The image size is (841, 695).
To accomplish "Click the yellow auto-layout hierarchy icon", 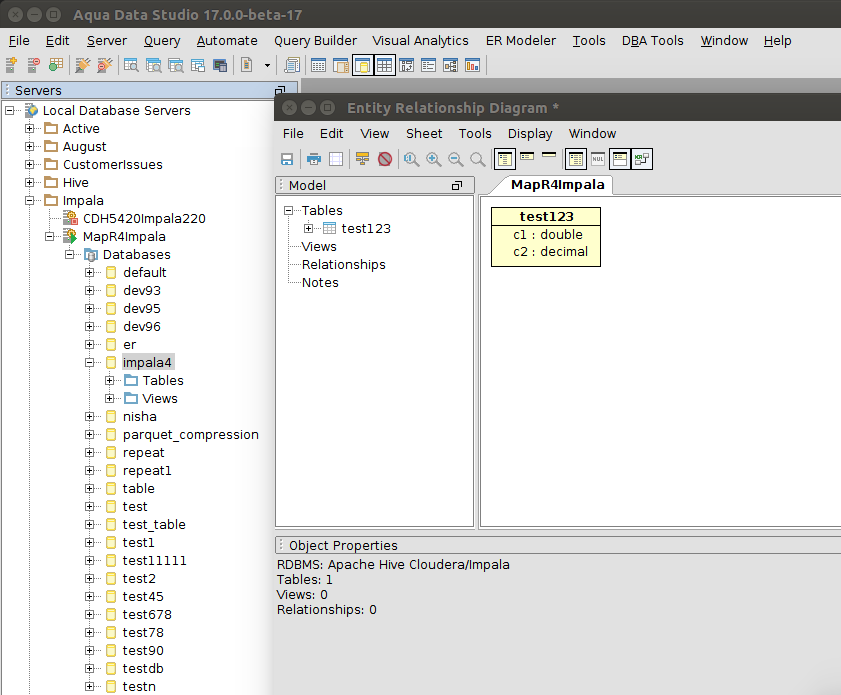I will coord(362,159).
